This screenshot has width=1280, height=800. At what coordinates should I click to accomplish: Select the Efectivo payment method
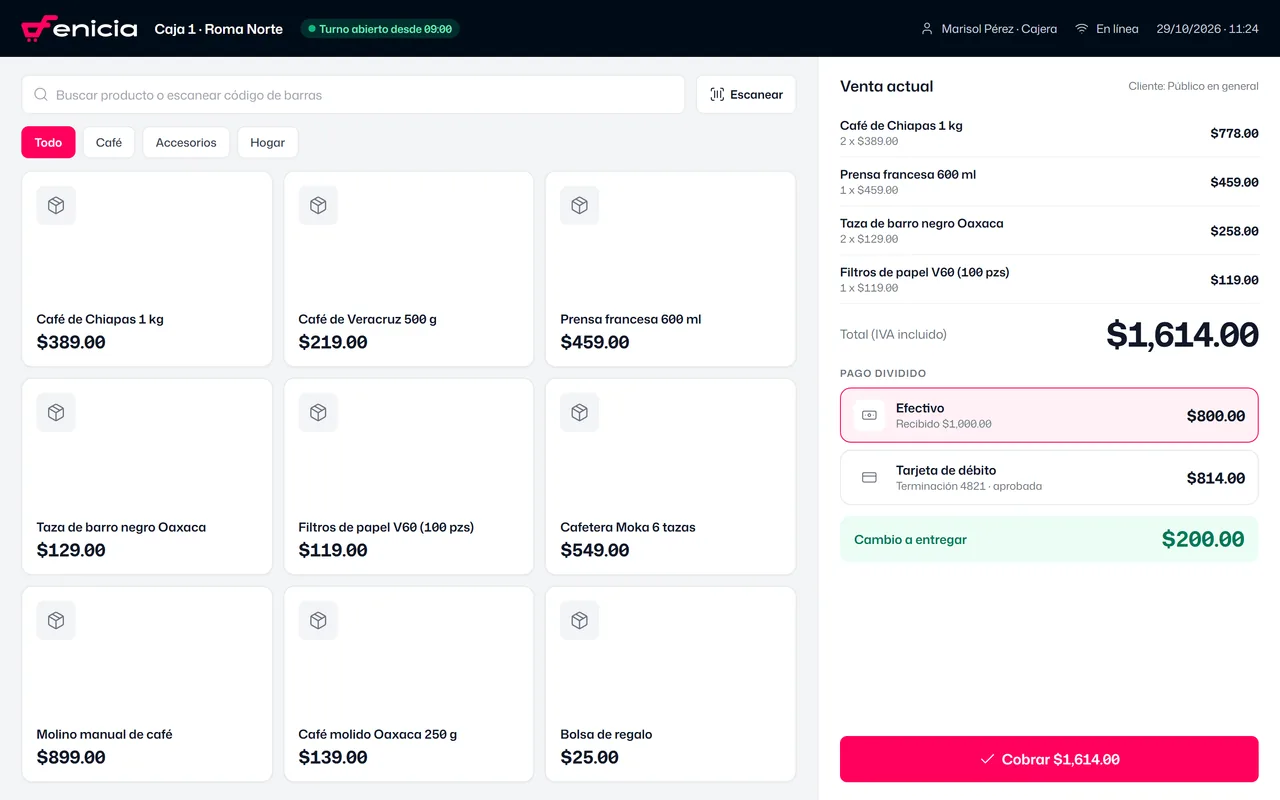click(x=1049, y=415)
